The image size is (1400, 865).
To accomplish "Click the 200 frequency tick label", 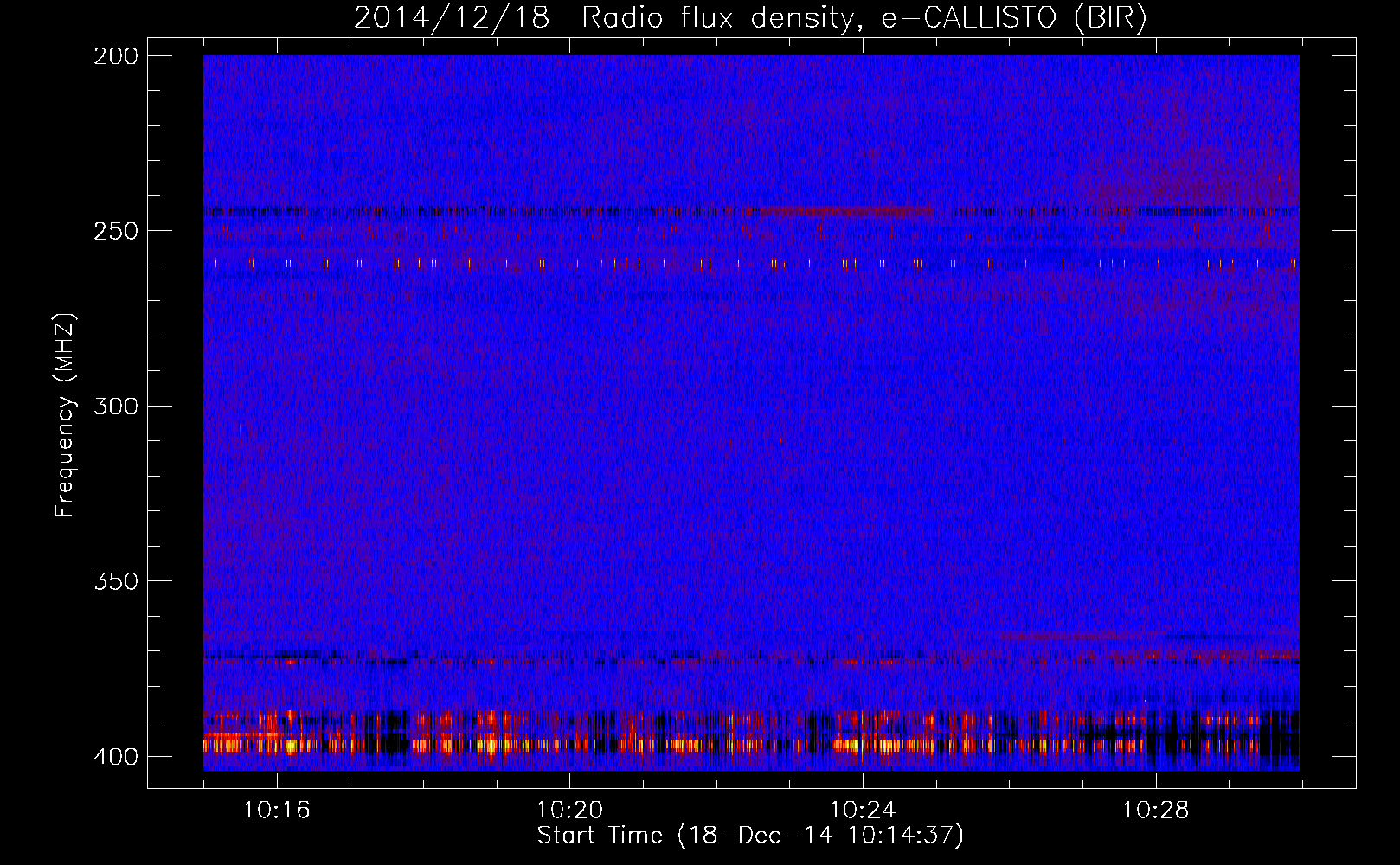I will point(115,56).
